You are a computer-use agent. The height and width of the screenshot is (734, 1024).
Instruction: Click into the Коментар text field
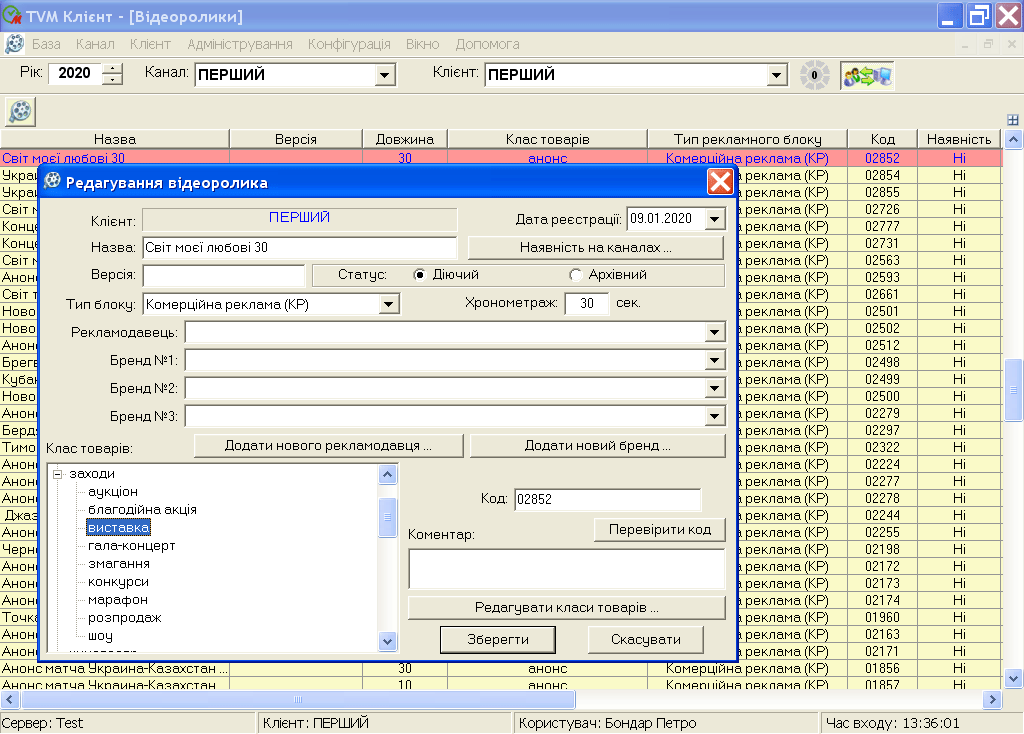pos(566,568)
